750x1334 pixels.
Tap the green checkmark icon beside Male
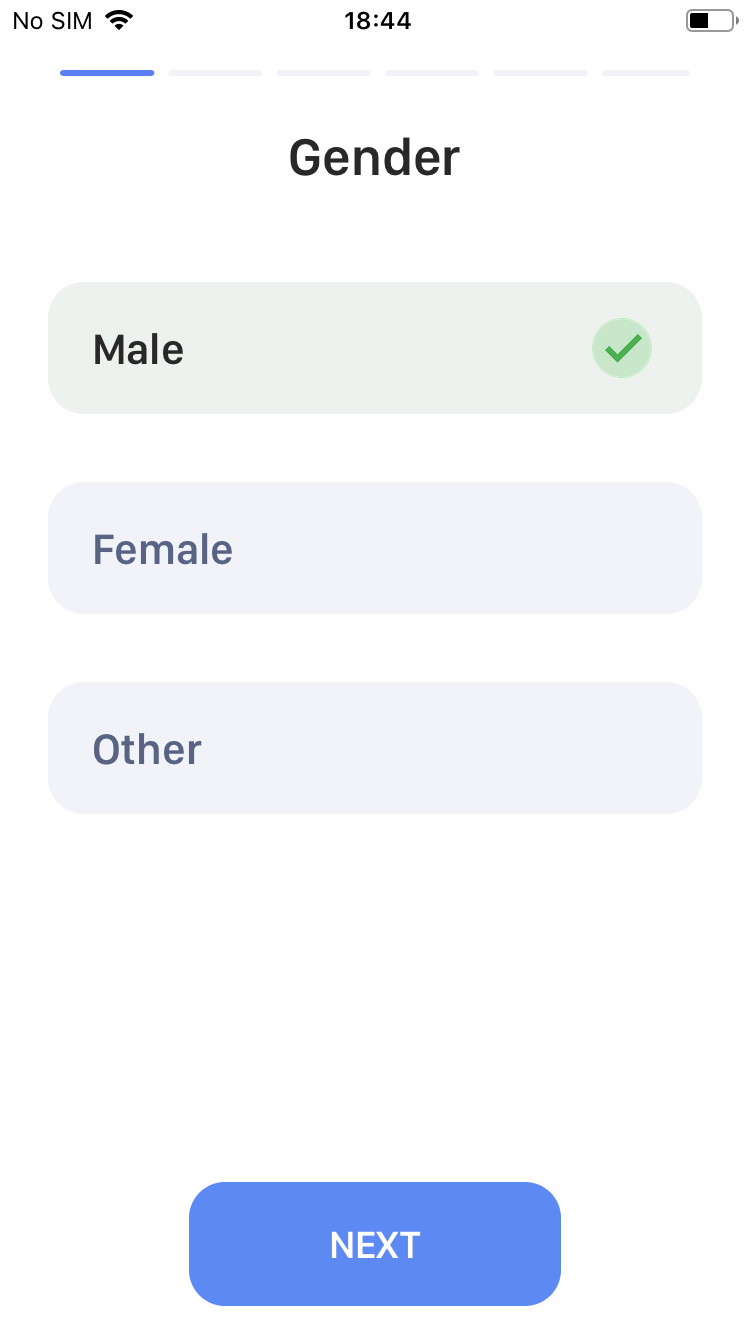point(622,348)
